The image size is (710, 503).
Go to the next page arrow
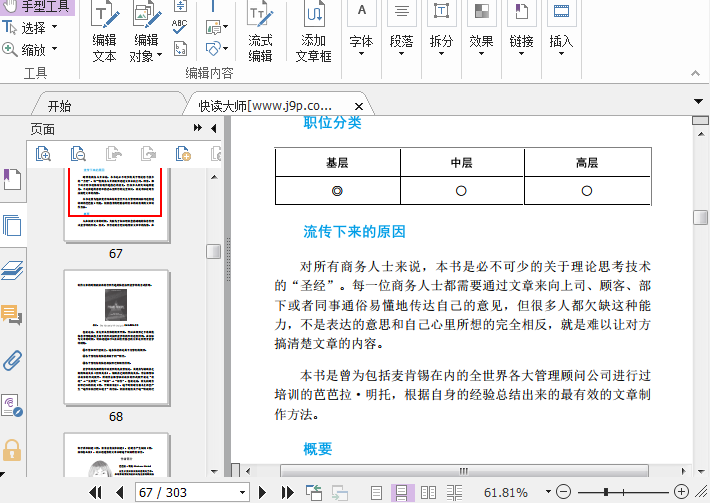coord(263,492)
